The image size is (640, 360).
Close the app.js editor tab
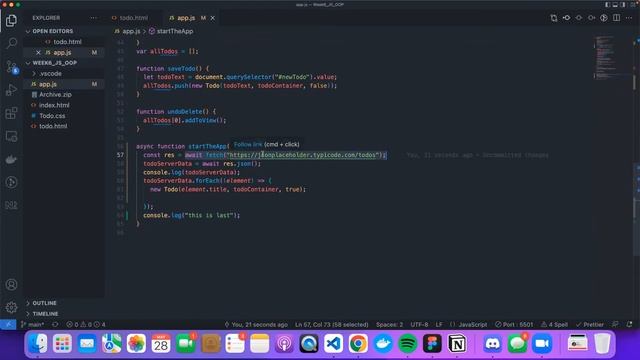(x=213, y=18)
